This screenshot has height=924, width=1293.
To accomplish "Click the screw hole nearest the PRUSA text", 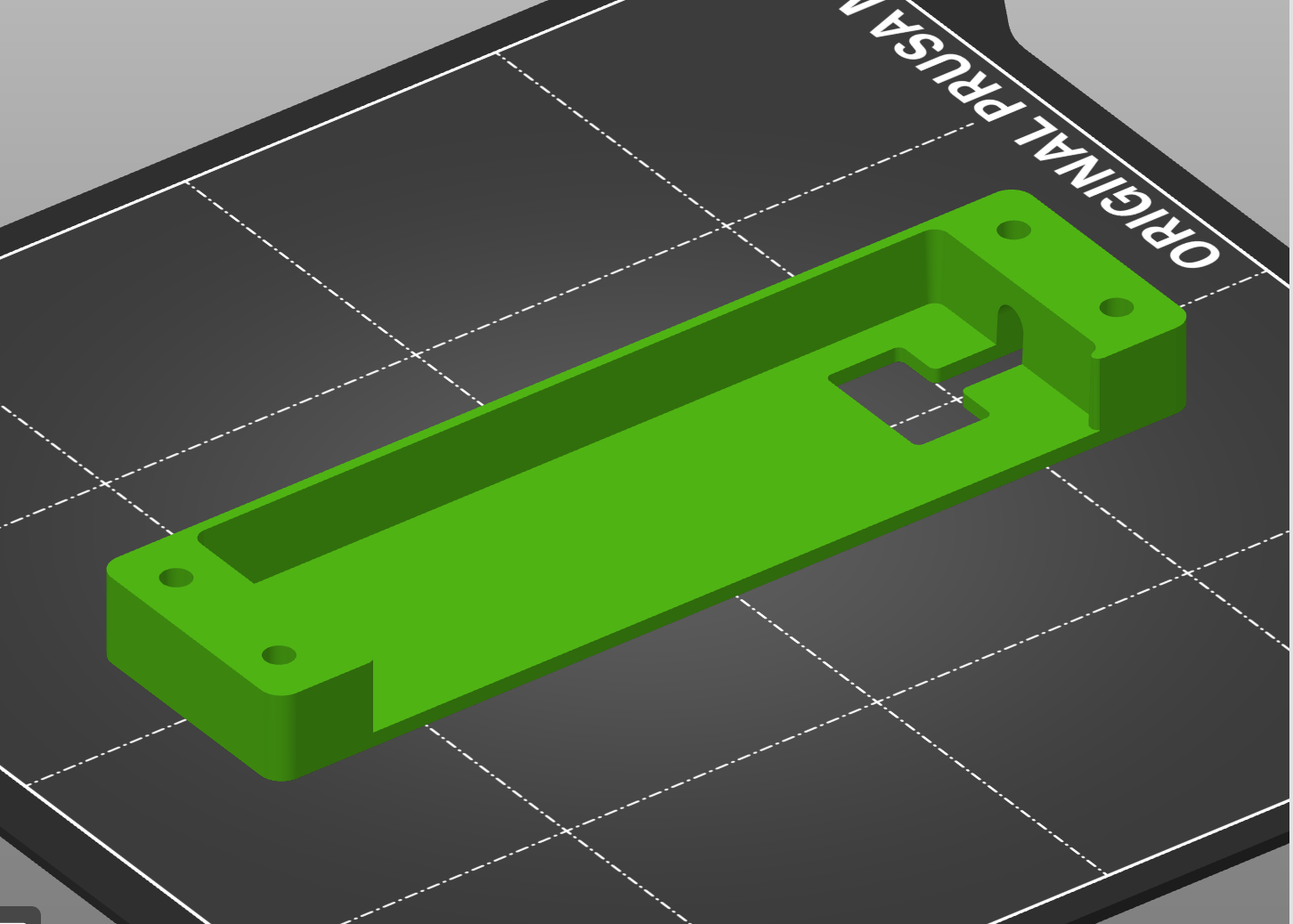I will tap(1013, 231).
